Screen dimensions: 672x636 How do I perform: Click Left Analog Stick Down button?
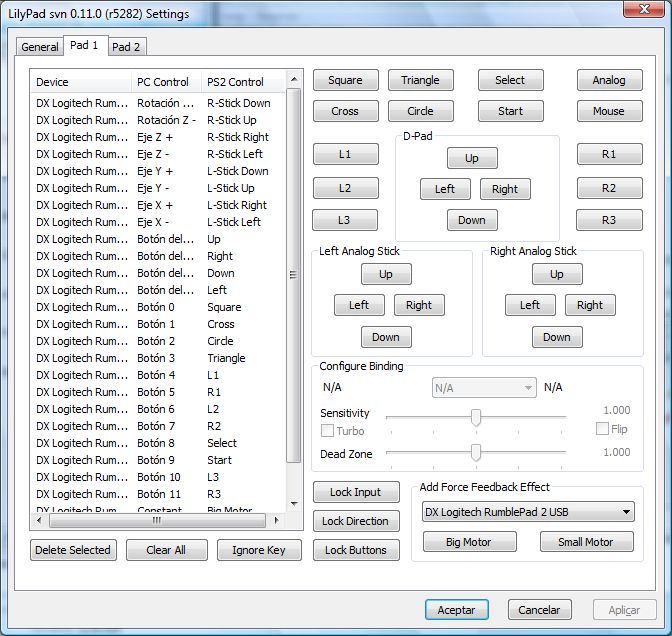pyautogui.click(x=386, y=337)
